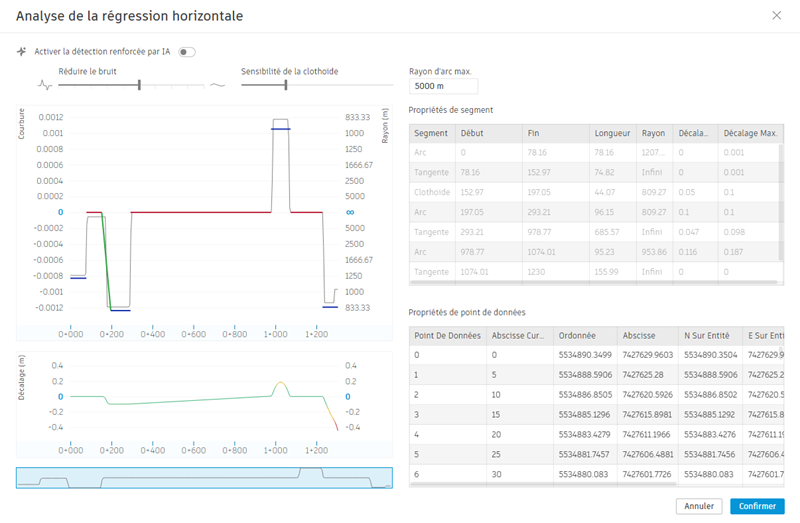This screenshot has width=800, height=523.
Task: Click the abscisse value 7427620.5926
Action: [x=647, y=395]
